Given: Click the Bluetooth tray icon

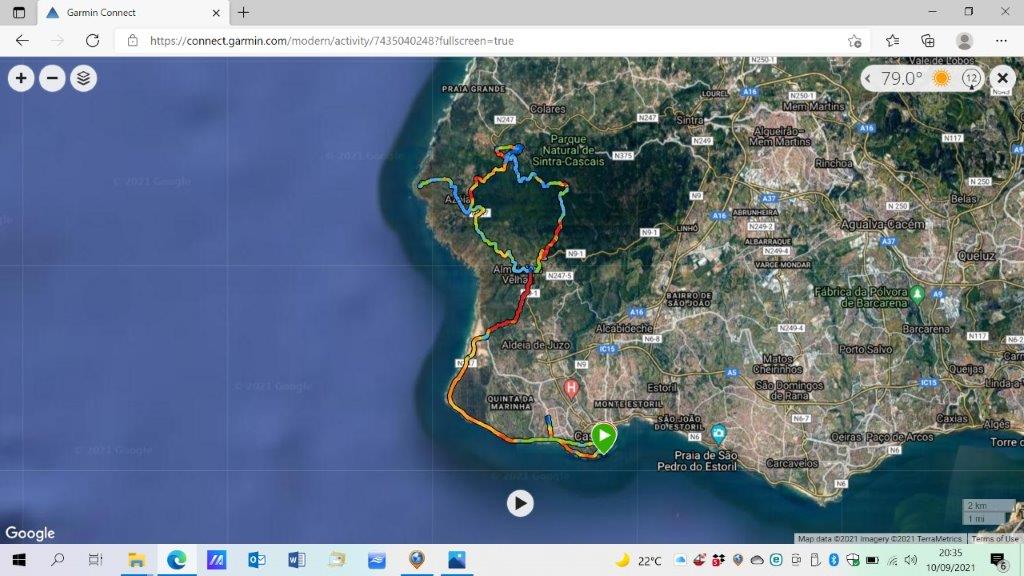Looking at the screenshot, I should [834, 560].
